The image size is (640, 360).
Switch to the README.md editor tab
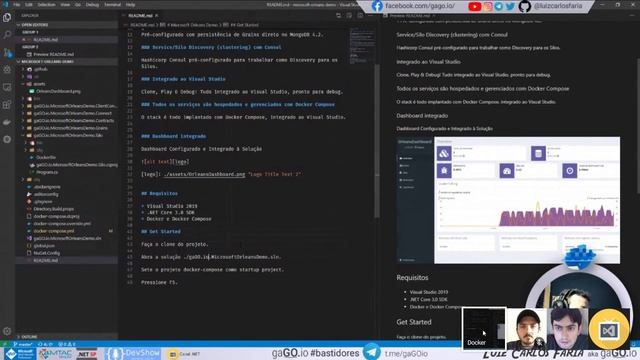(x=140, y=16)
